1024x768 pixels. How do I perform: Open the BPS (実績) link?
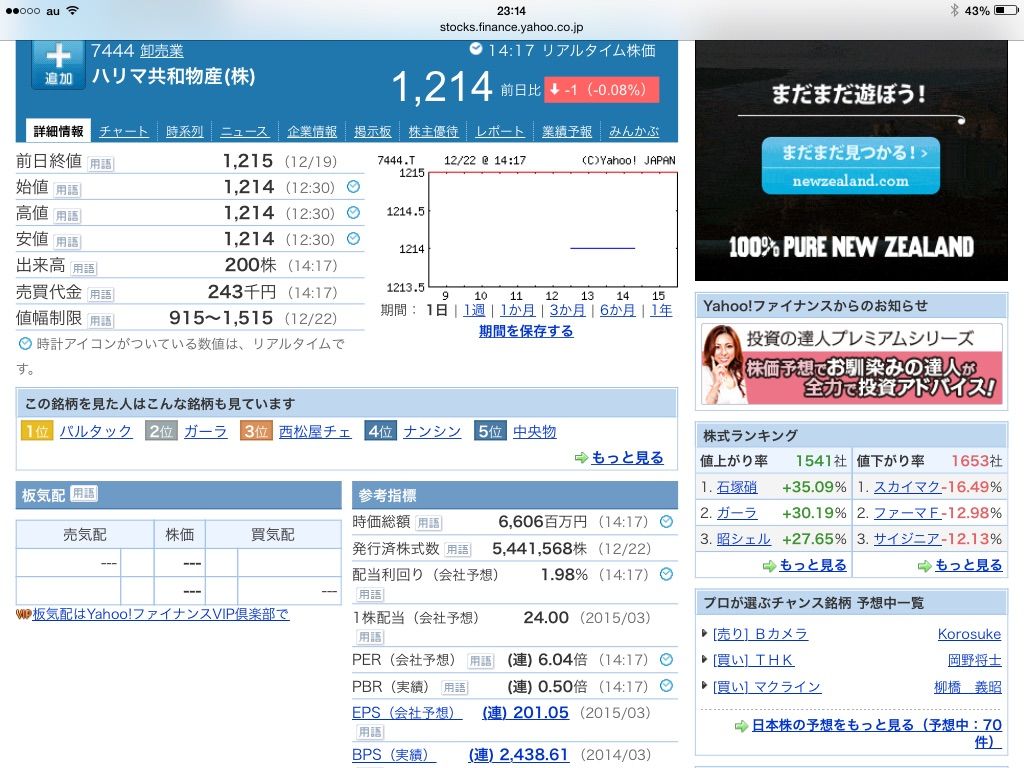pos(394,755)
